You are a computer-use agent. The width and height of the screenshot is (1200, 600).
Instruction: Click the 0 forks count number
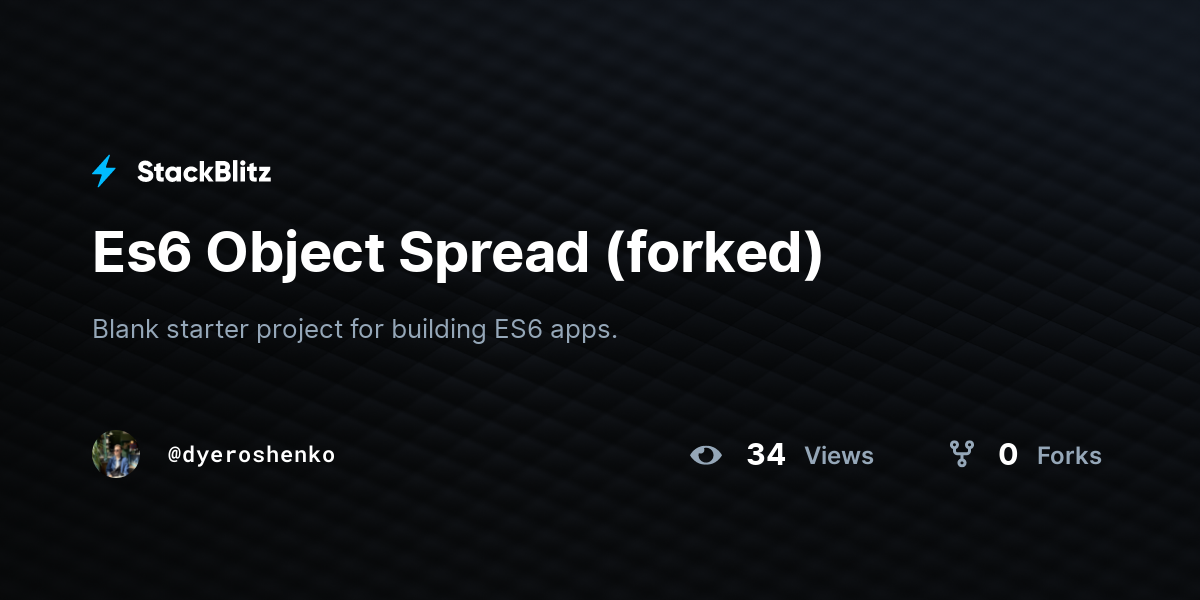pyautogui.click(x=1008, y=455)
